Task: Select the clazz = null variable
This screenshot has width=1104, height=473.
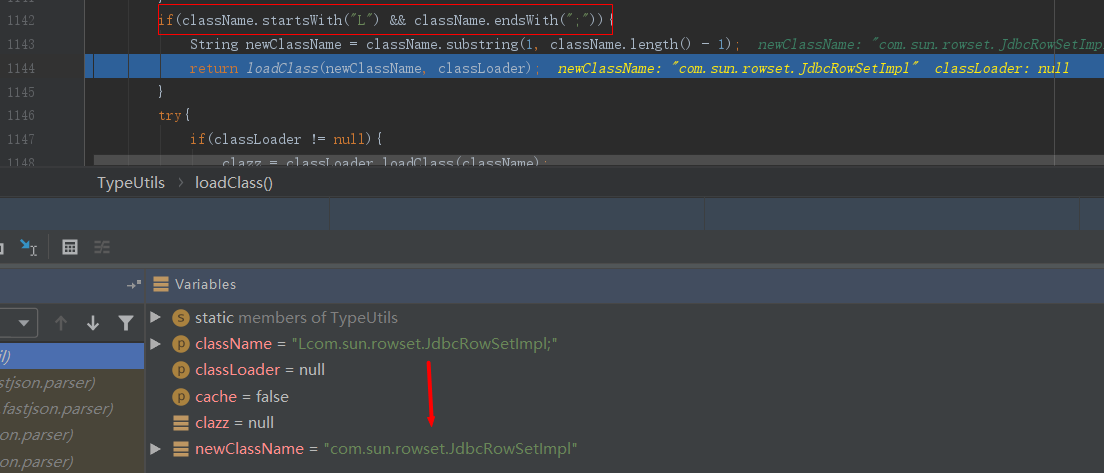Action: click(x=235, y=423)
